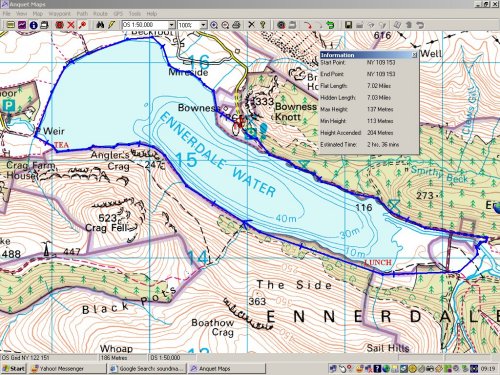Switch to Yahoo! Messenger taskbar button

(67, 369)
